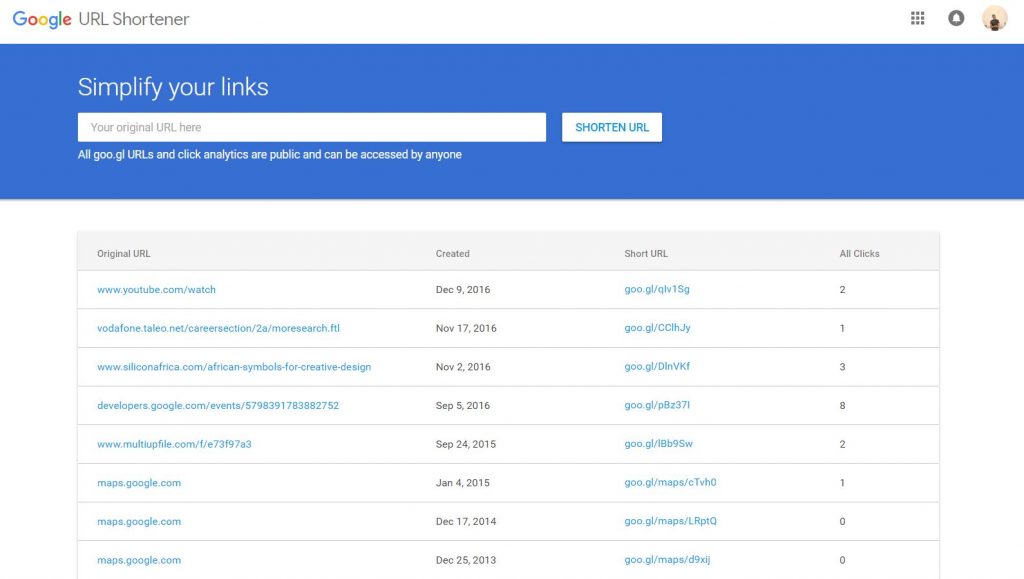Screen dimensions: 1024x579
Task: Open short URL goo.gl/lBb9Sw
Action: 658,443
